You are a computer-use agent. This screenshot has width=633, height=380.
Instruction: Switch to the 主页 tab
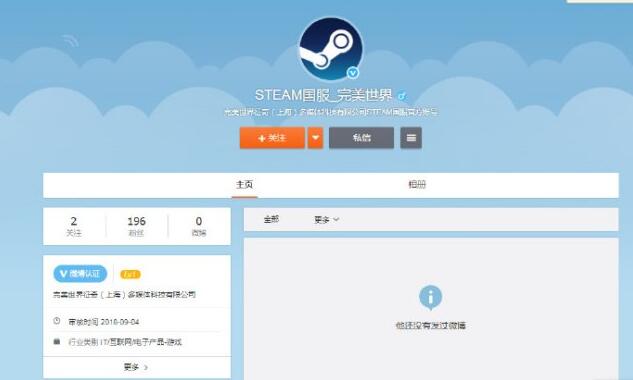(x=245, y=185)
